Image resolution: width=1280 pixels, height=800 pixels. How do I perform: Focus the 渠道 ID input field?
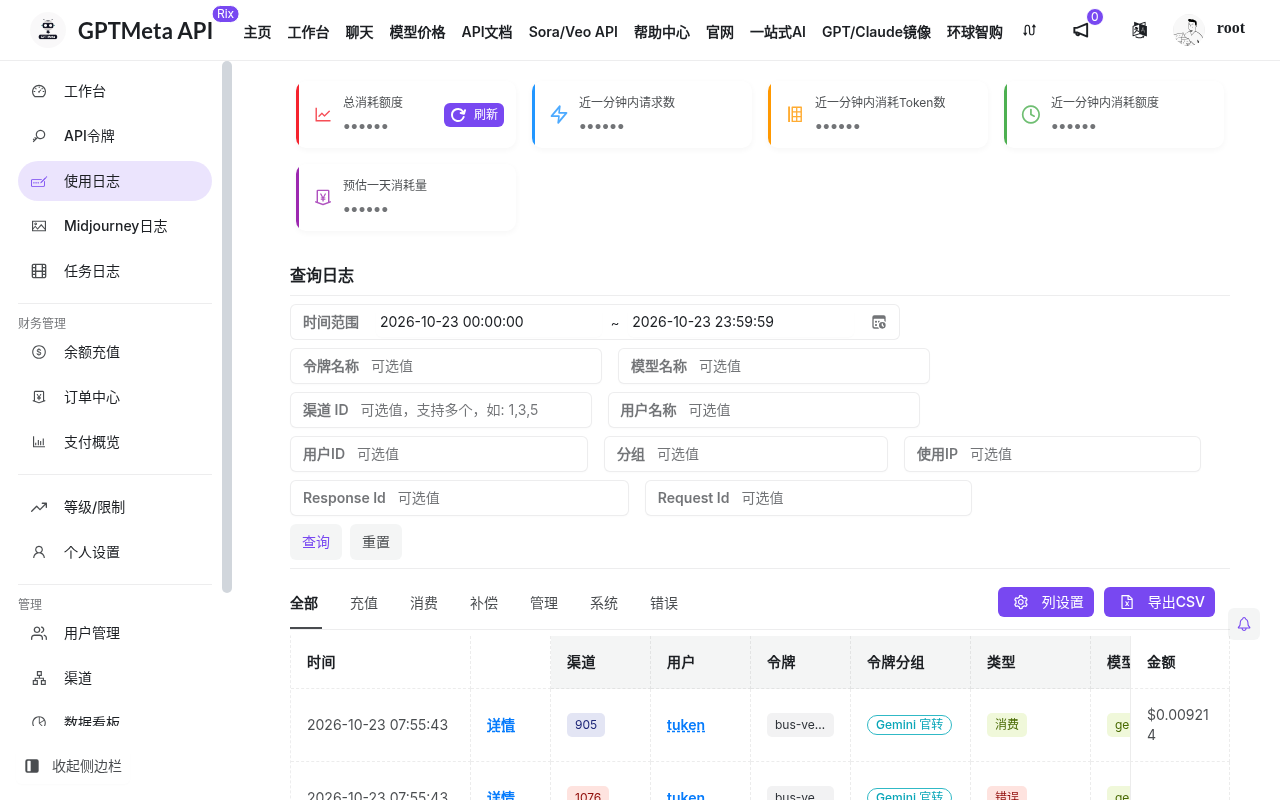[441, 410]
